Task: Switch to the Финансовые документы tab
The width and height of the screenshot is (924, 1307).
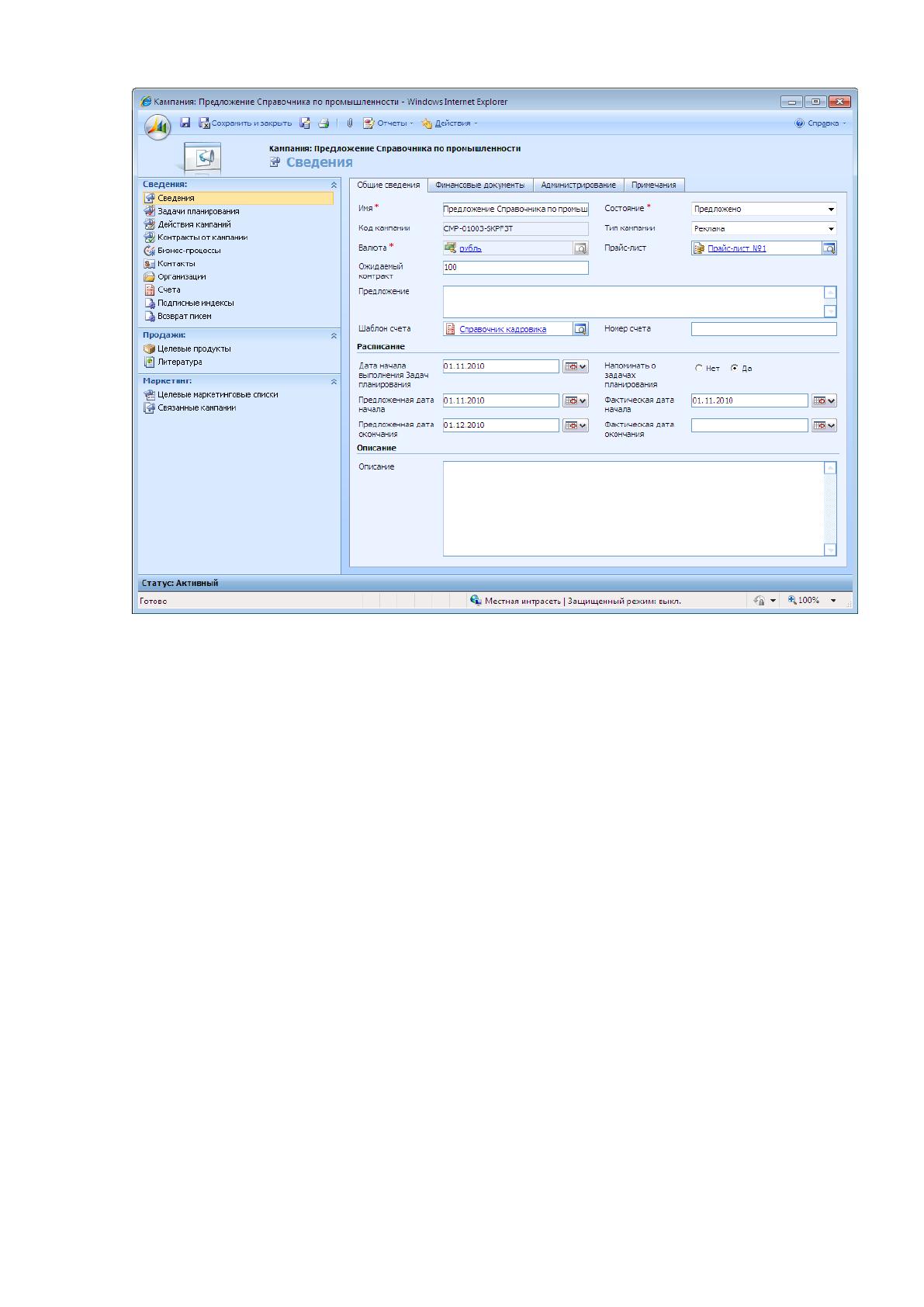Action: (480, 185)
